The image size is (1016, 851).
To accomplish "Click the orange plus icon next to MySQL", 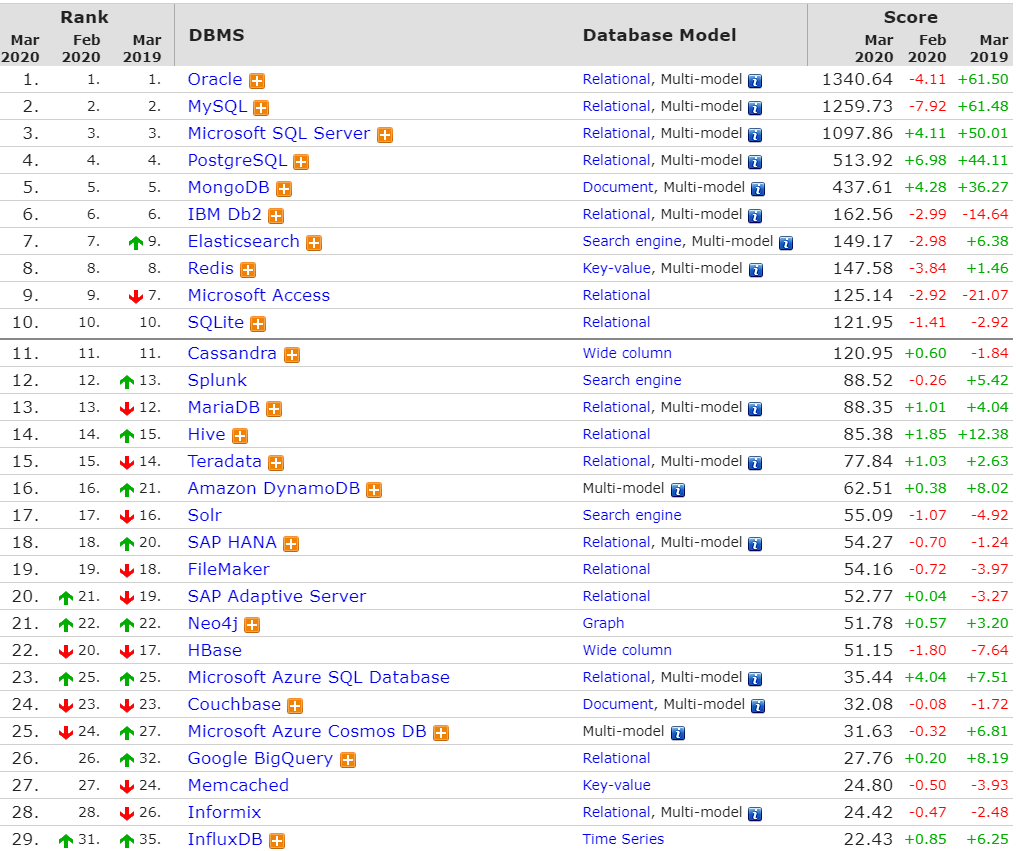I will tap(261, 108).
